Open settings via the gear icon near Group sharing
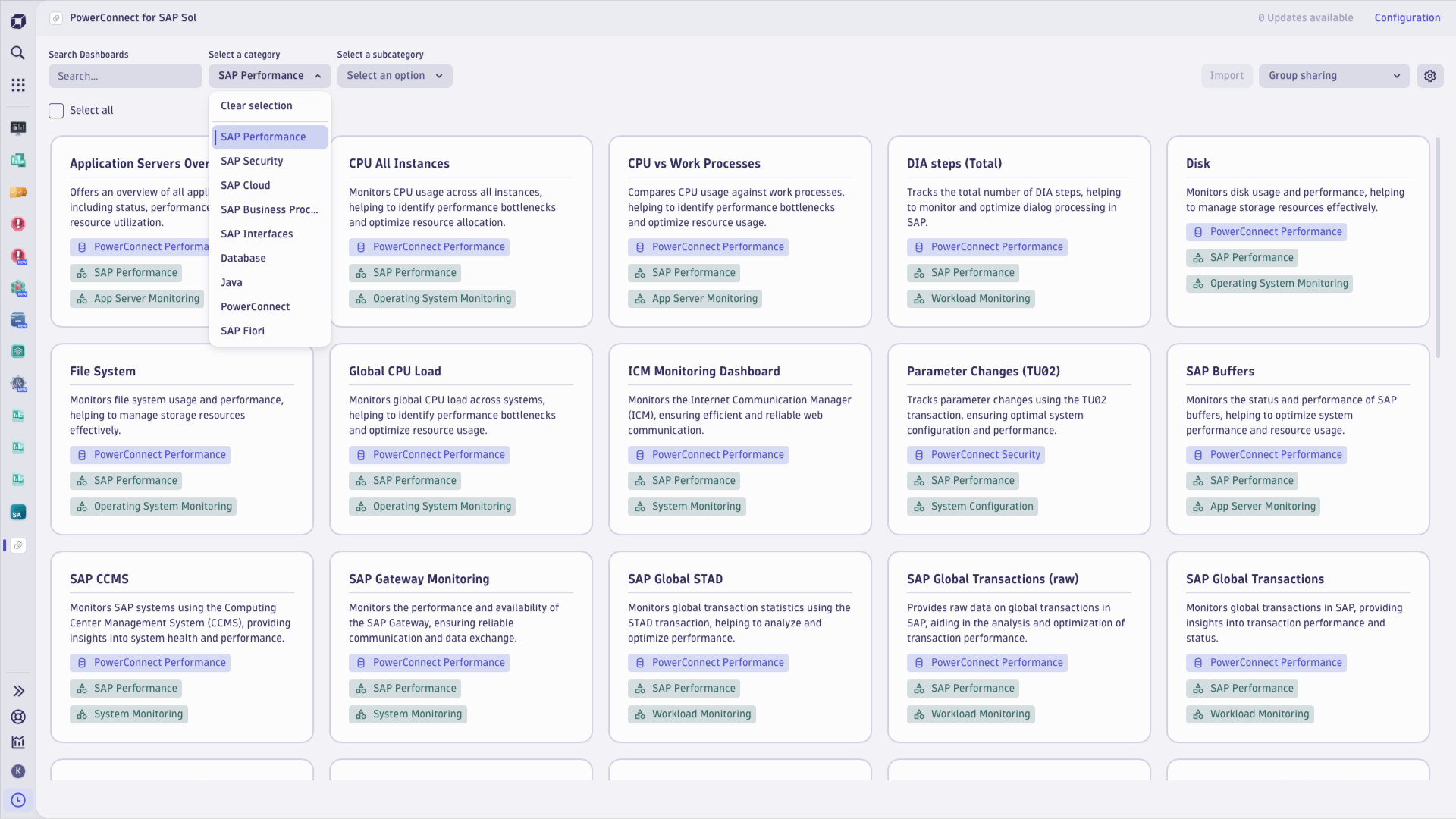Screen dimensions: 1456x819 1430,76
